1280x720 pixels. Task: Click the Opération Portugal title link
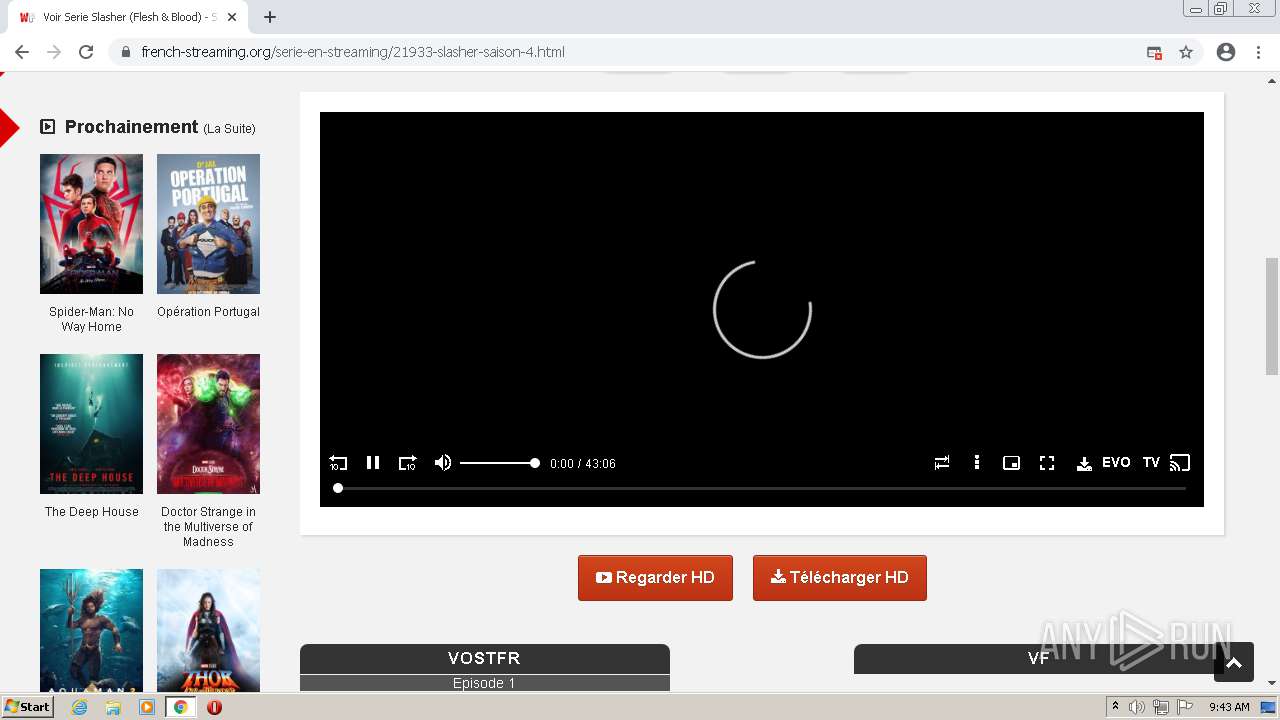pyautogui.click(x=208, y=312)
